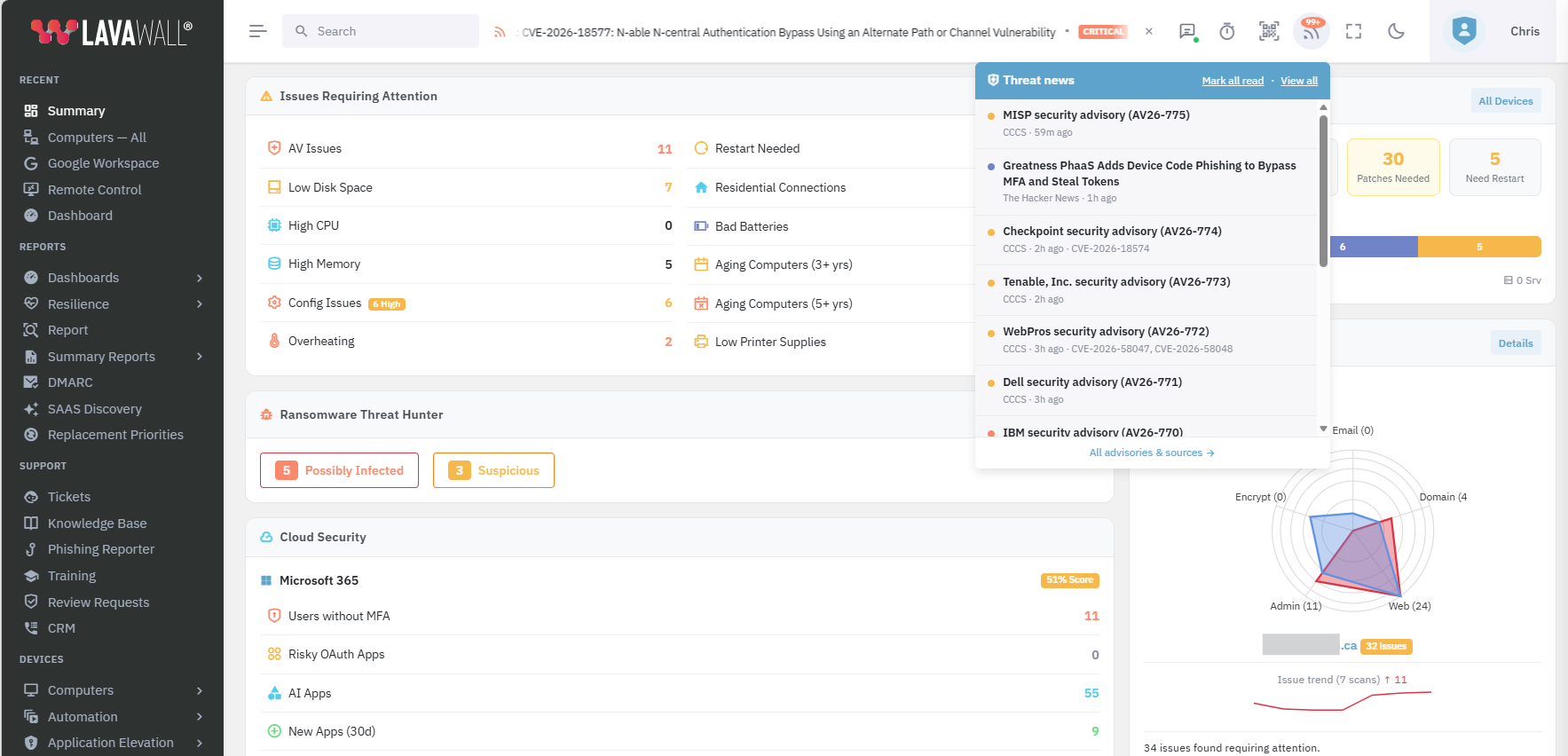Open the Chris user avatar
The width and height of the screenshot is (1568, 756).
(1464, 32)
